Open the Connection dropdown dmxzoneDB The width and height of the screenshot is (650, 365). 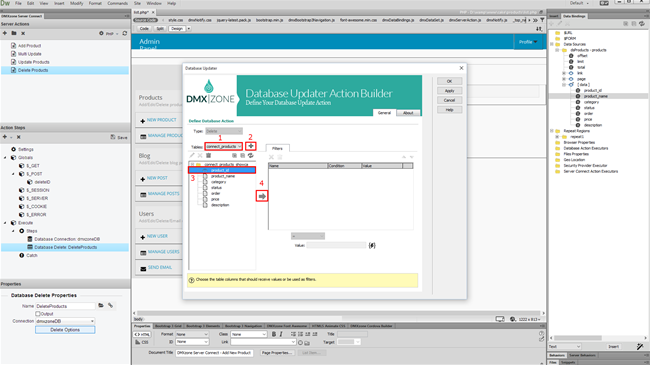coord(65,321)
